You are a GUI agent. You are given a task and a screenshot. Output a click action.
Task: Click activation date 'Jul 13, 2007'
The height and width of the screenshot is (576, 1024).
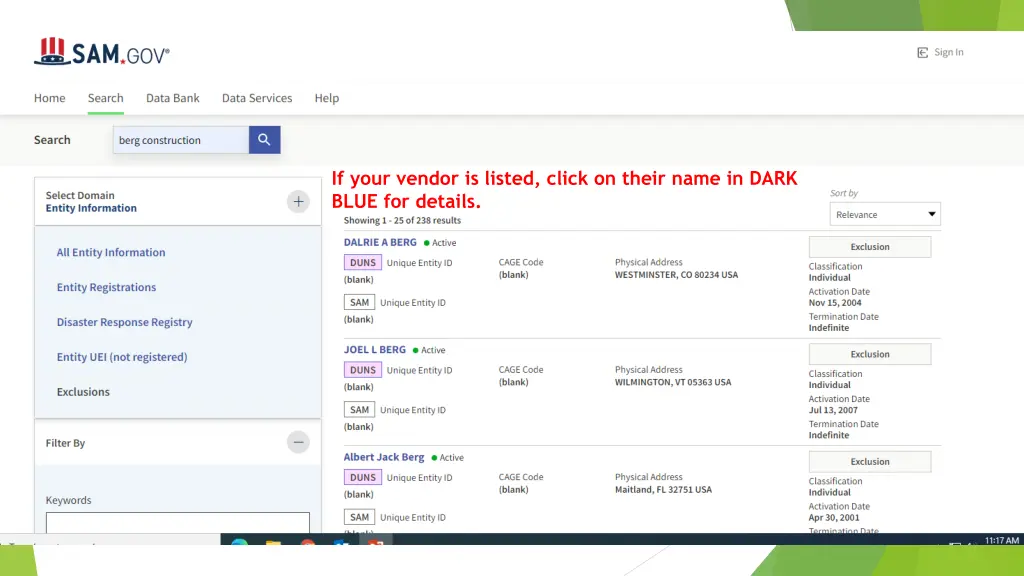[x=833, y=410]
